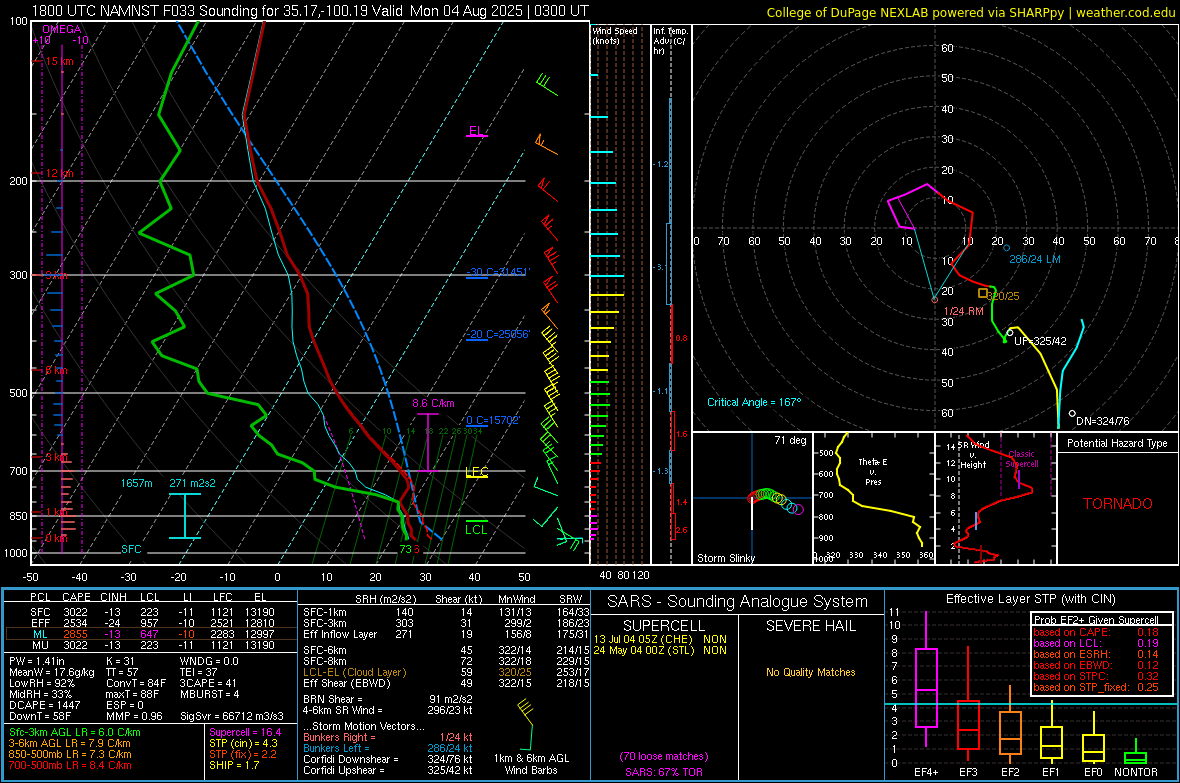This screenshot has width=1180, height=783.
Task: Click the UP=325/42 Corfidi label
Action: (1040, 341)
